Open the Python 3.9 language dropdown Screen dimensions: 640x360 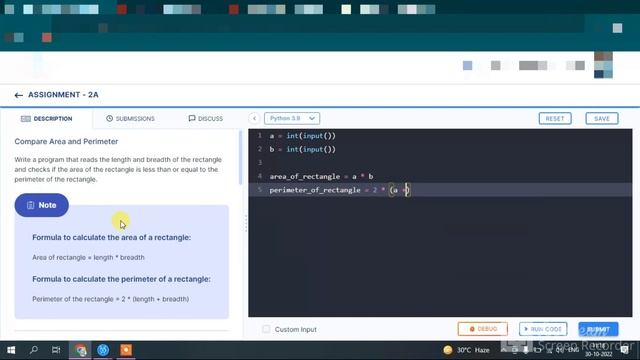(x=292, y=118)
